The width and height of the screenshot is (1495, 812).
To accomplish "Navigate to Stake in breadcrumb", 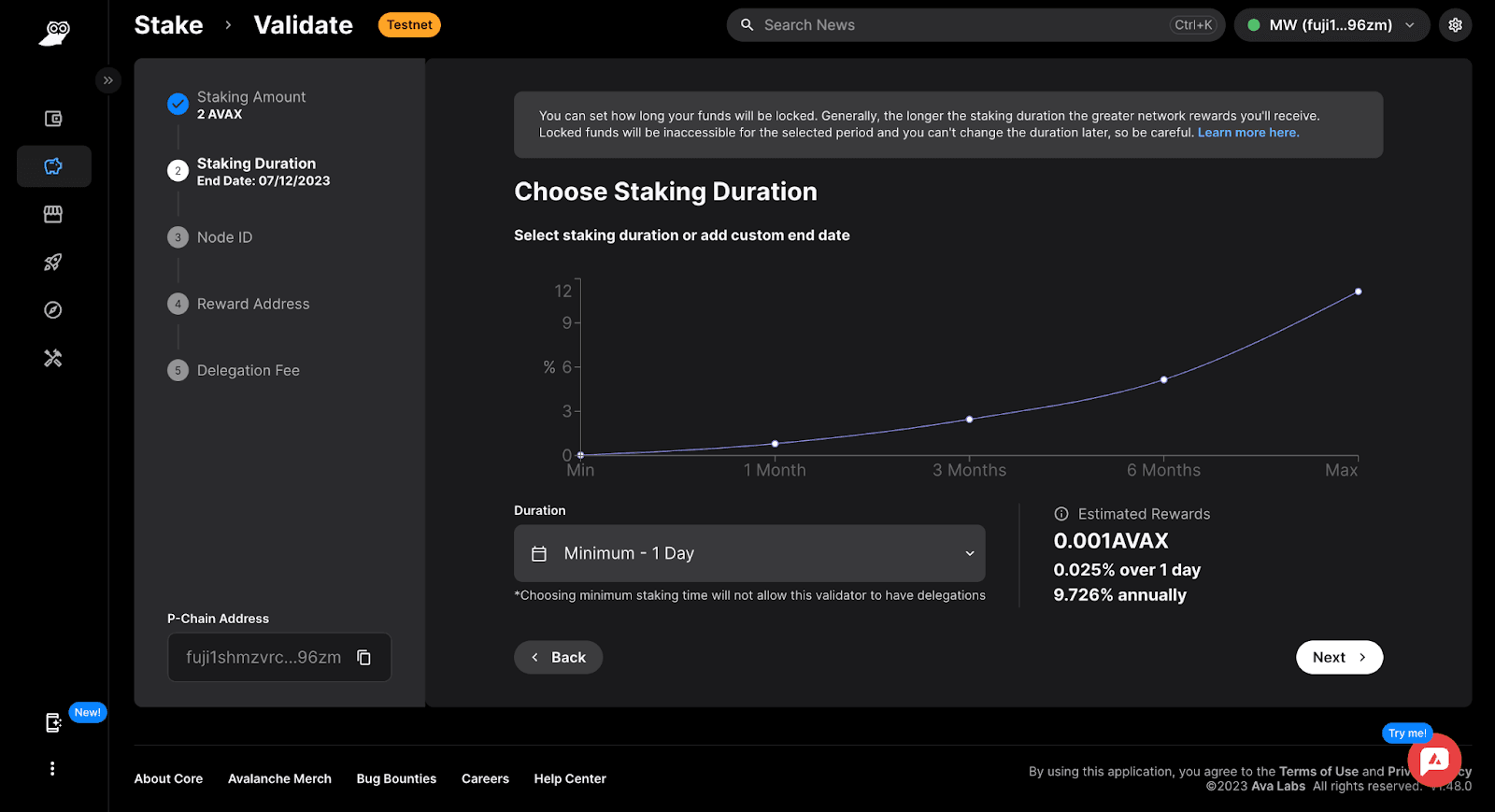I will [168, 25].
